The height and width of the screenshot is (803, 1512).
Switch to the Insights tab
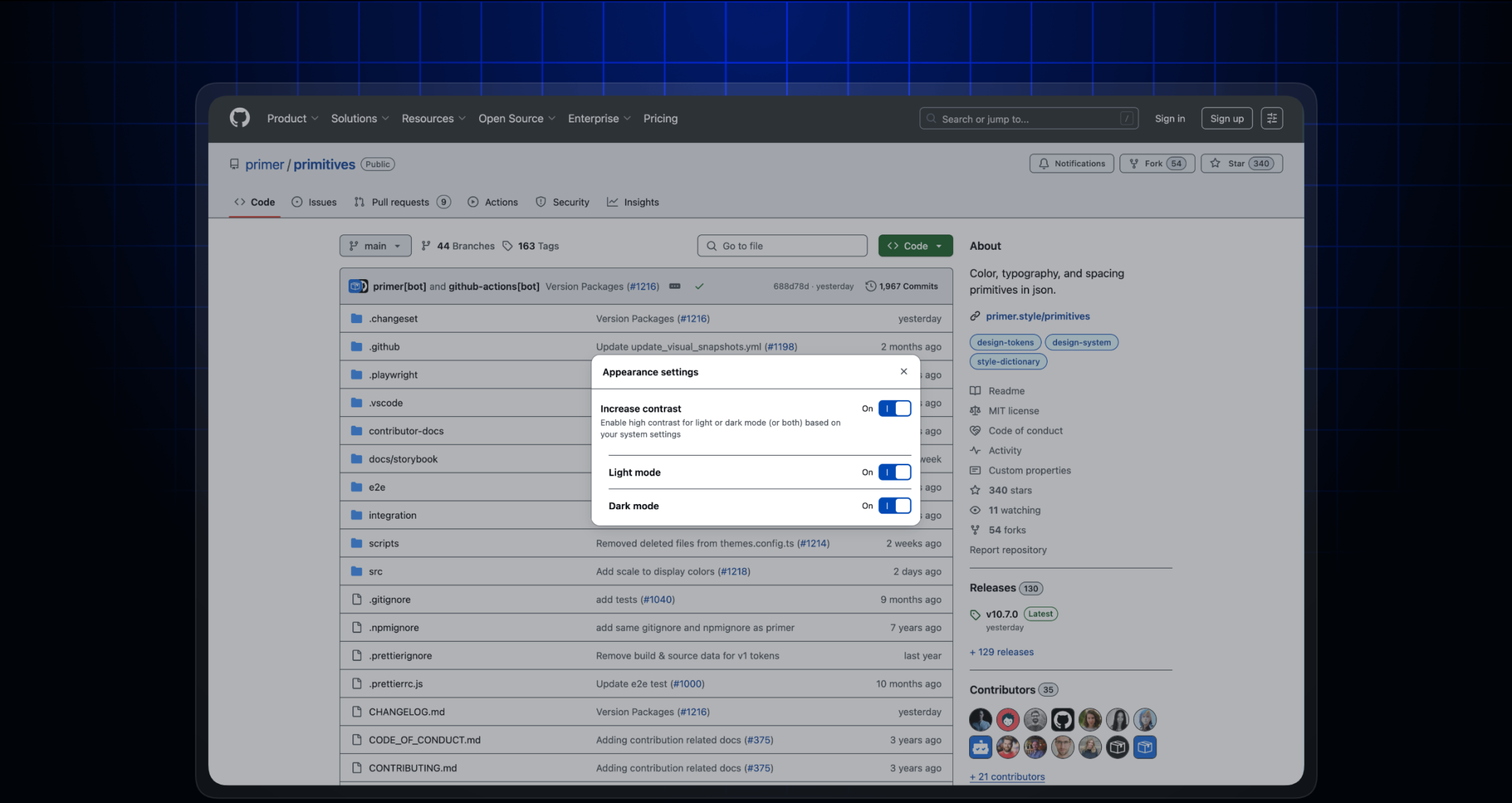coord(633,202)
